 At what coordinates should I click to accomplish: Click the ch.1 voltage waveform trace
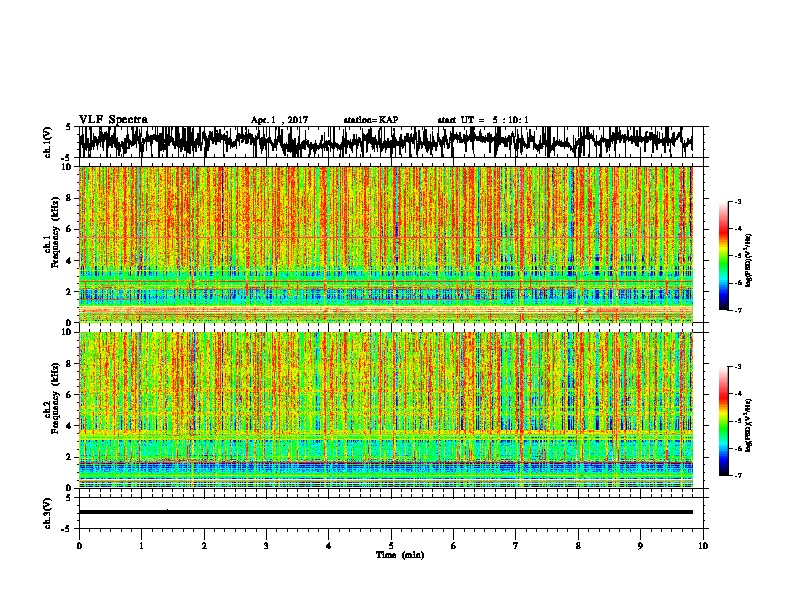[x=385, y=142]
